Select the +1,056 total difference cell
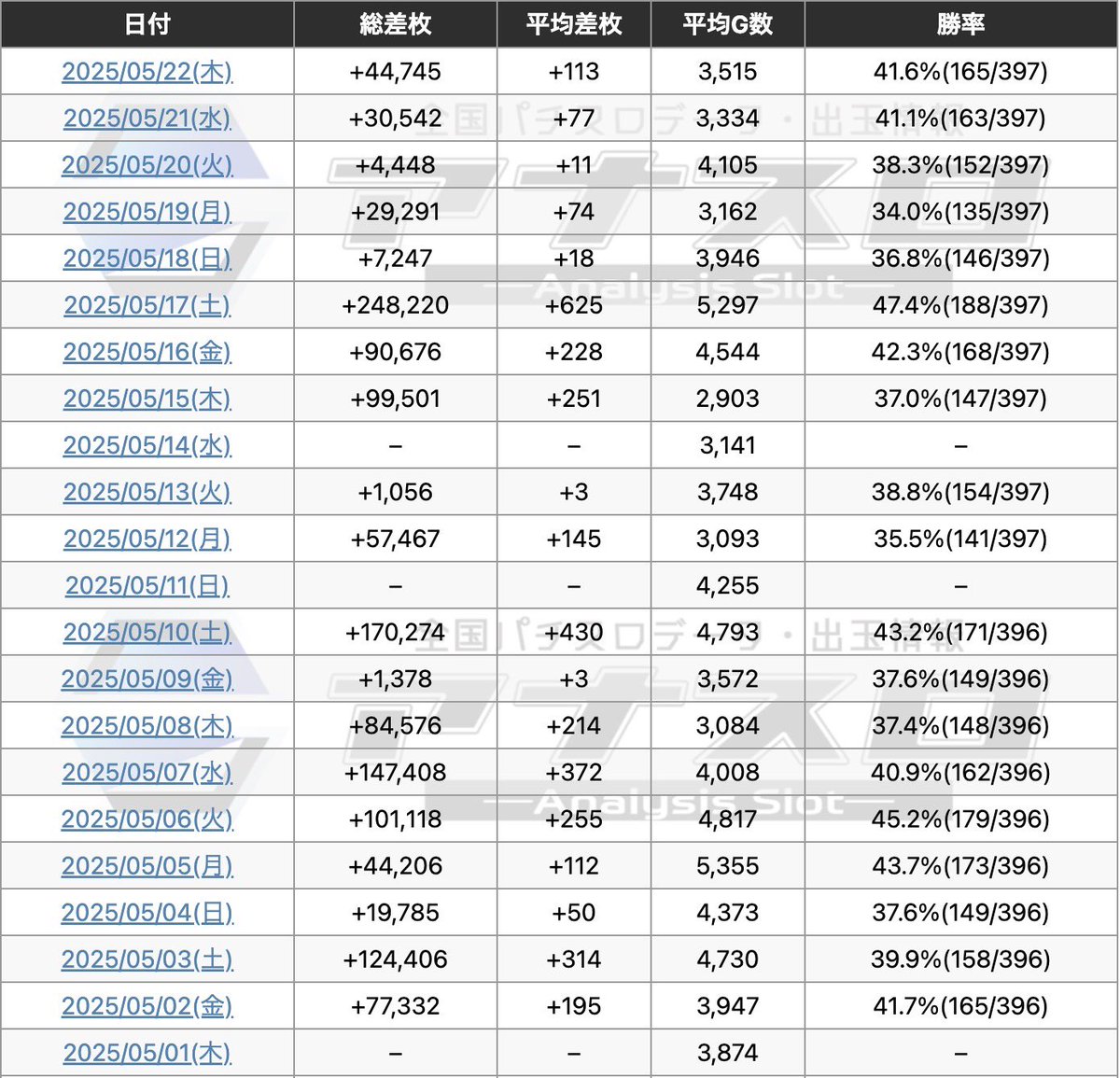 point(396,492)
